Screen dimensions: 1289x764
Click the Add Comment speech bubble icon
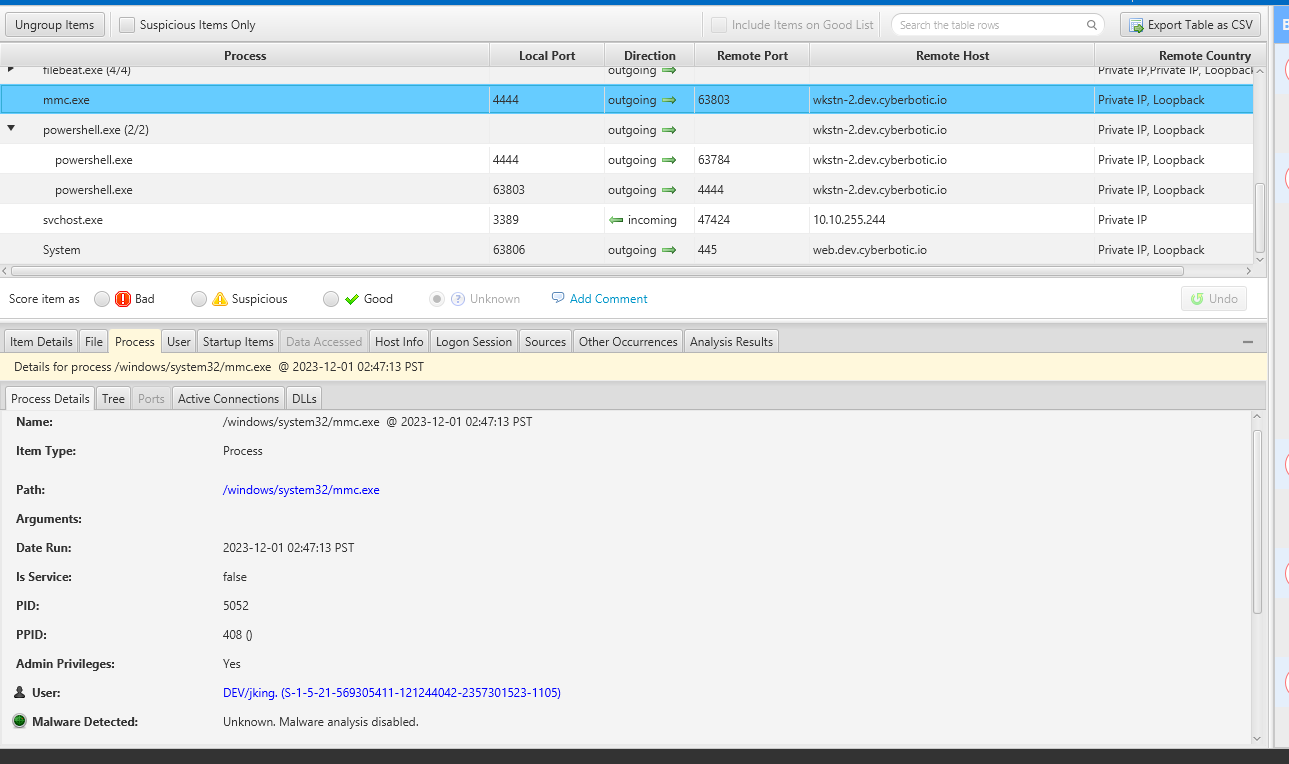558,298
